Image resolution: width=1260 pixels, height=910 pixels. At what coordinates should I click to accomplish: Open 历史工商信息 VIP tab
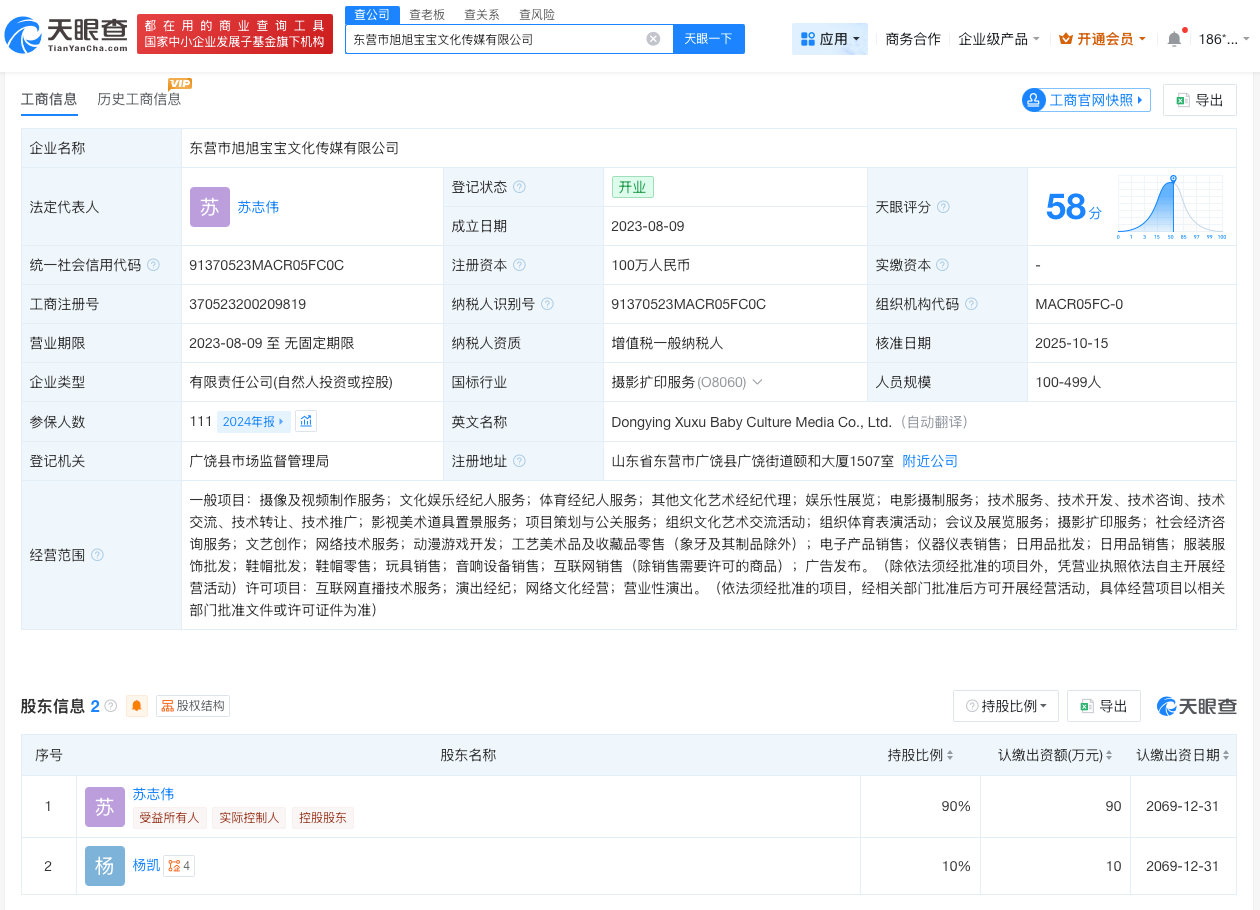(x=139, y=99)
